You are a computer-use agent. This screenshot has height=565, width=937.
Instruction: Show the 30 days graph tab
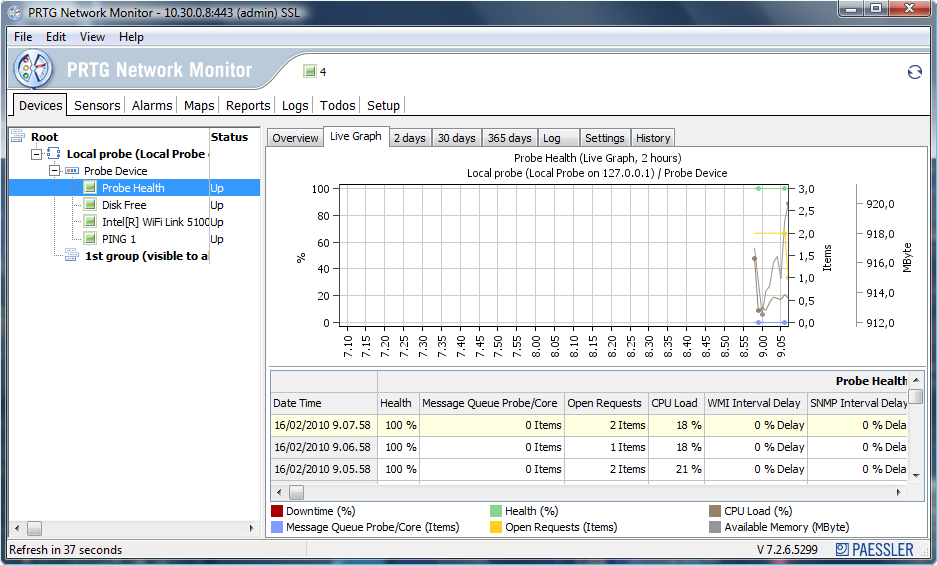click(x=457, y=138)
